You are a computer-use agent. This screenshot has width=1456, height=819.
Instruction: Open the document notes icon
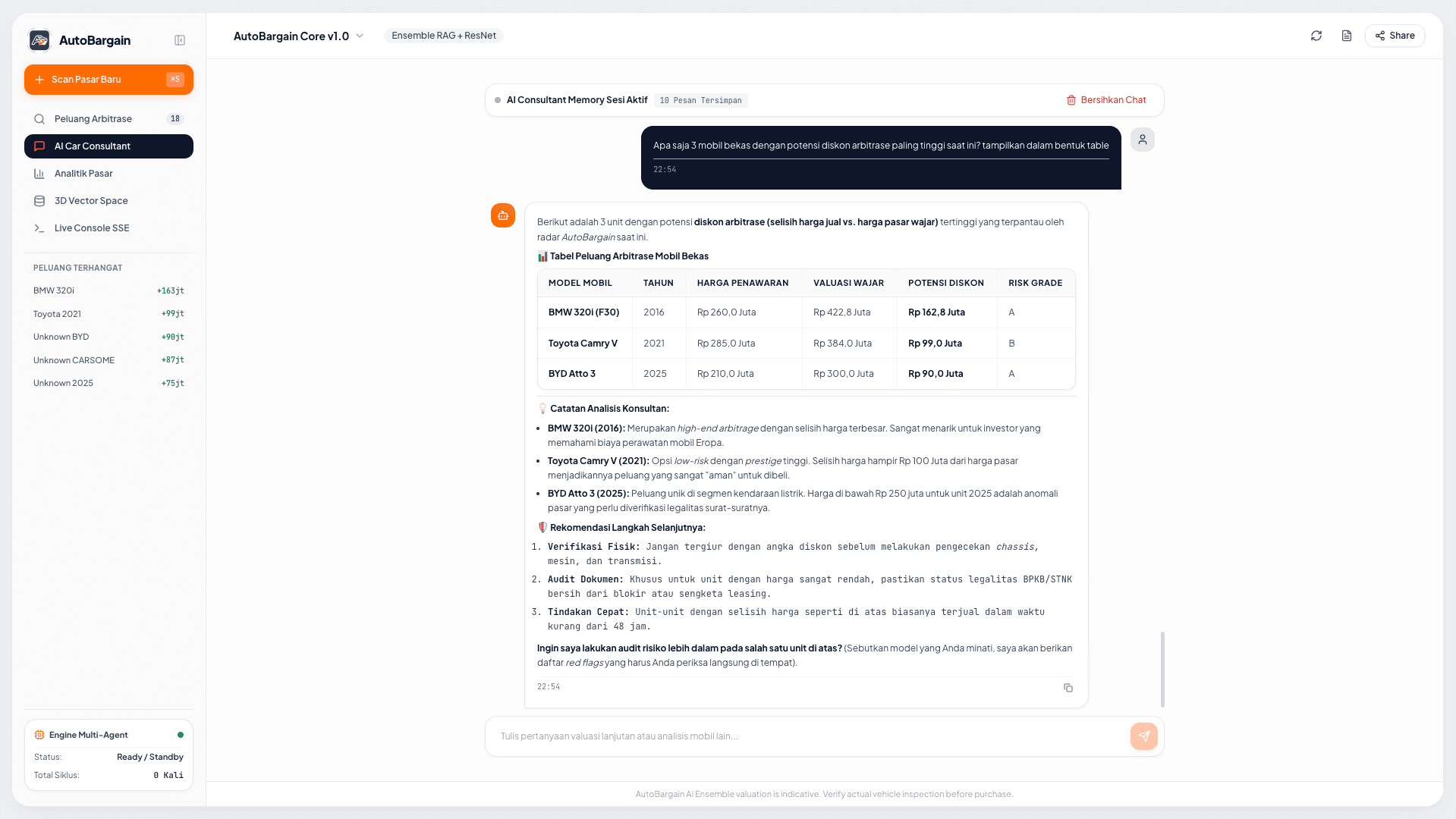pyautogui.click(x=1347, y=36)
